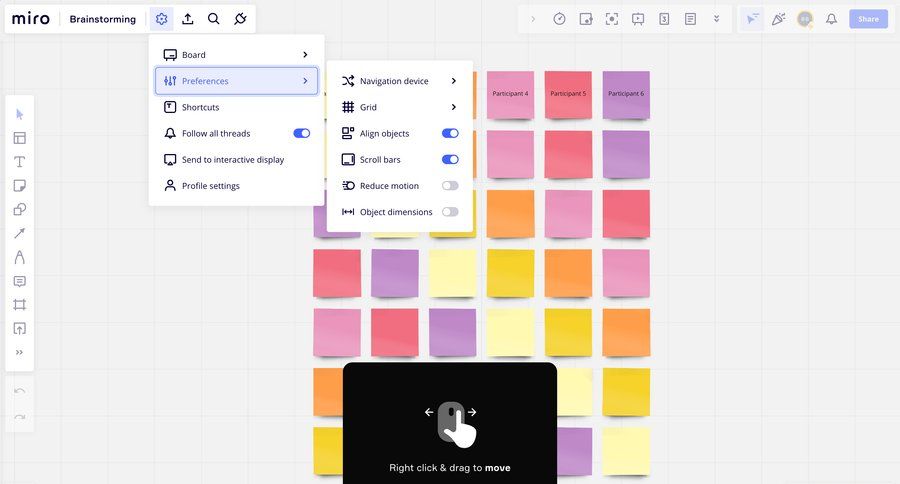Select the Sticky note tool
This screenshot has height=484, width=900.
19,186
